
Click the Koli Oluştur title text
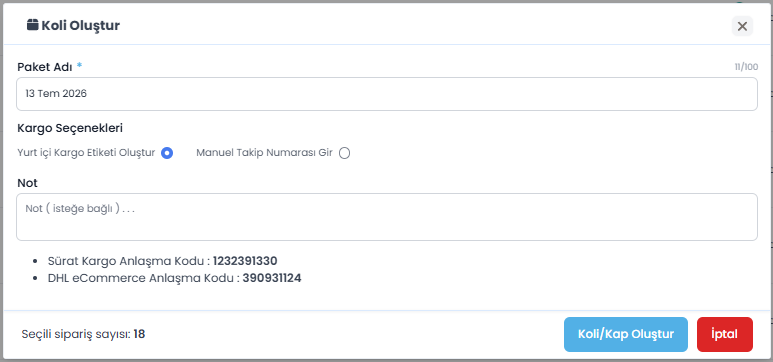tap(80, 25)
